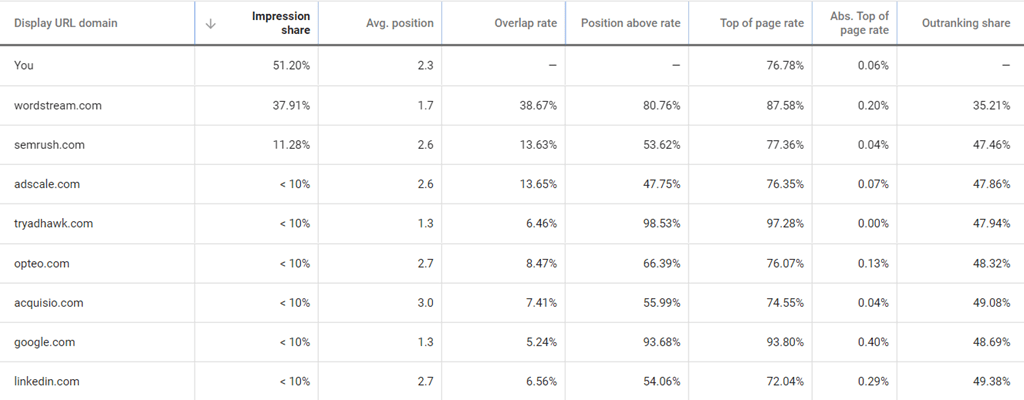Image resolution: width=1024 pixels, height=400 pixels.
Task: Click the Top of page rate header
Action: click(x=761, y=23)
